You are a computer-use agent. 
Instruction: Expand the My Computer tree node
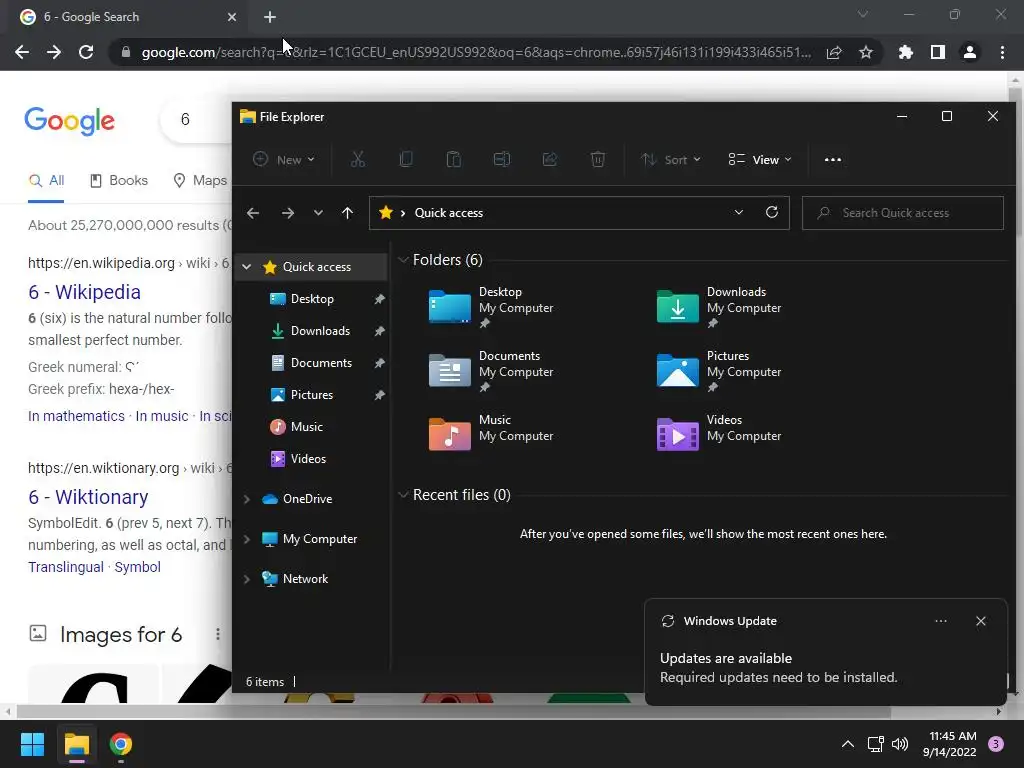click(x=247, y=539)
